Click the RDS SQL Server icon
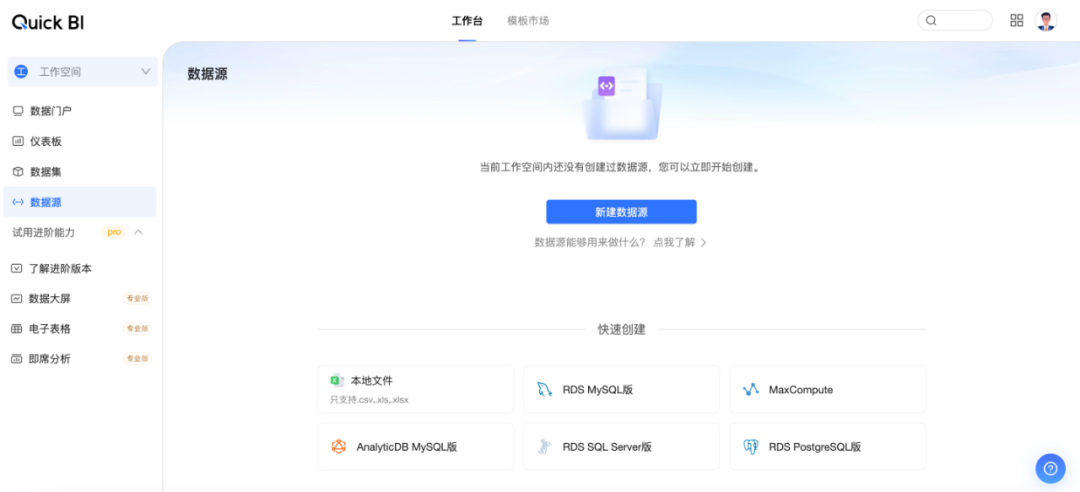The height and width of the screenshot is (492, 1080). (545, 447)
